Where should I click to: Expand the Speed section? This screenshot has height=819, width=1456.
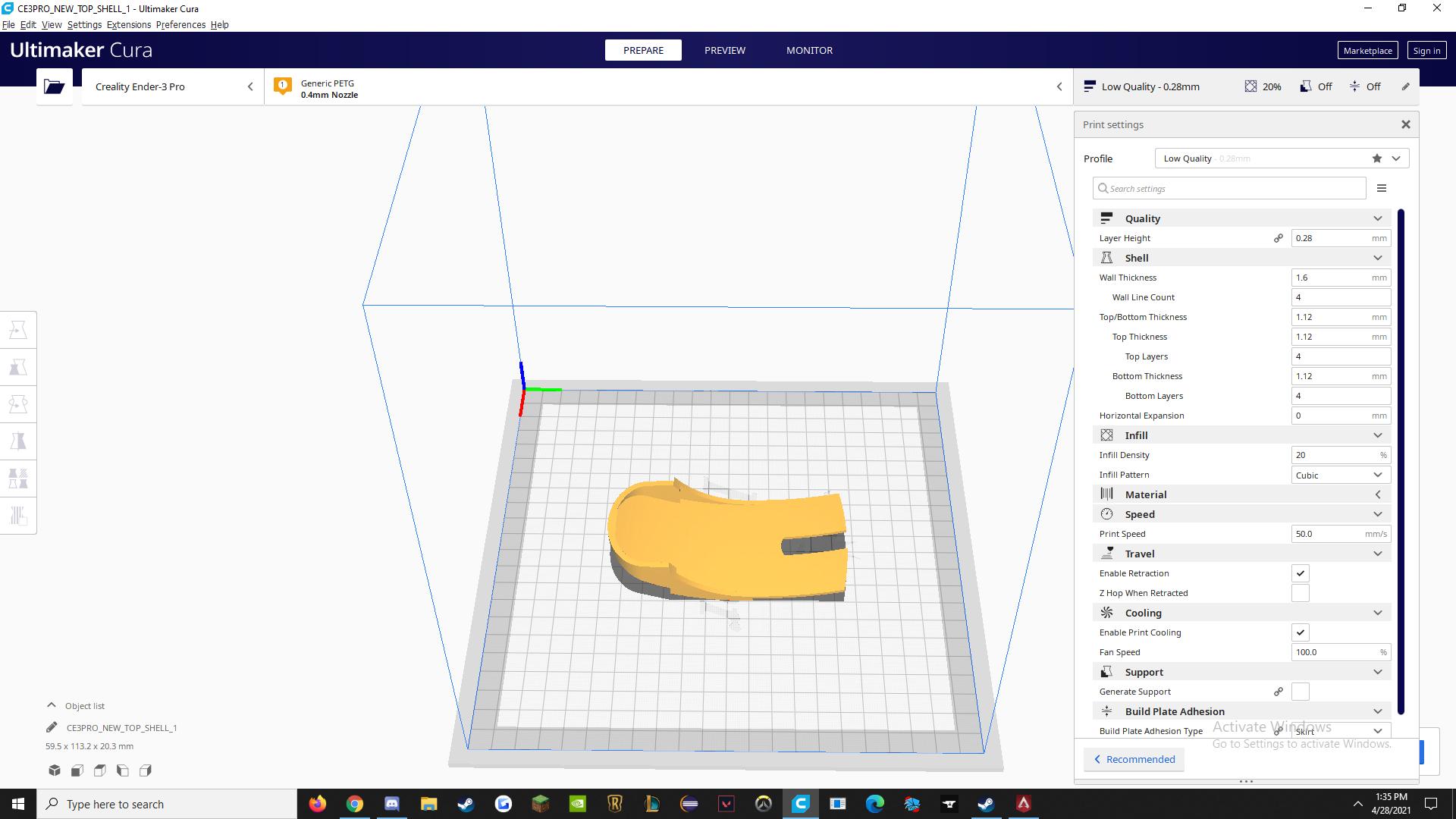[1242, 514]
